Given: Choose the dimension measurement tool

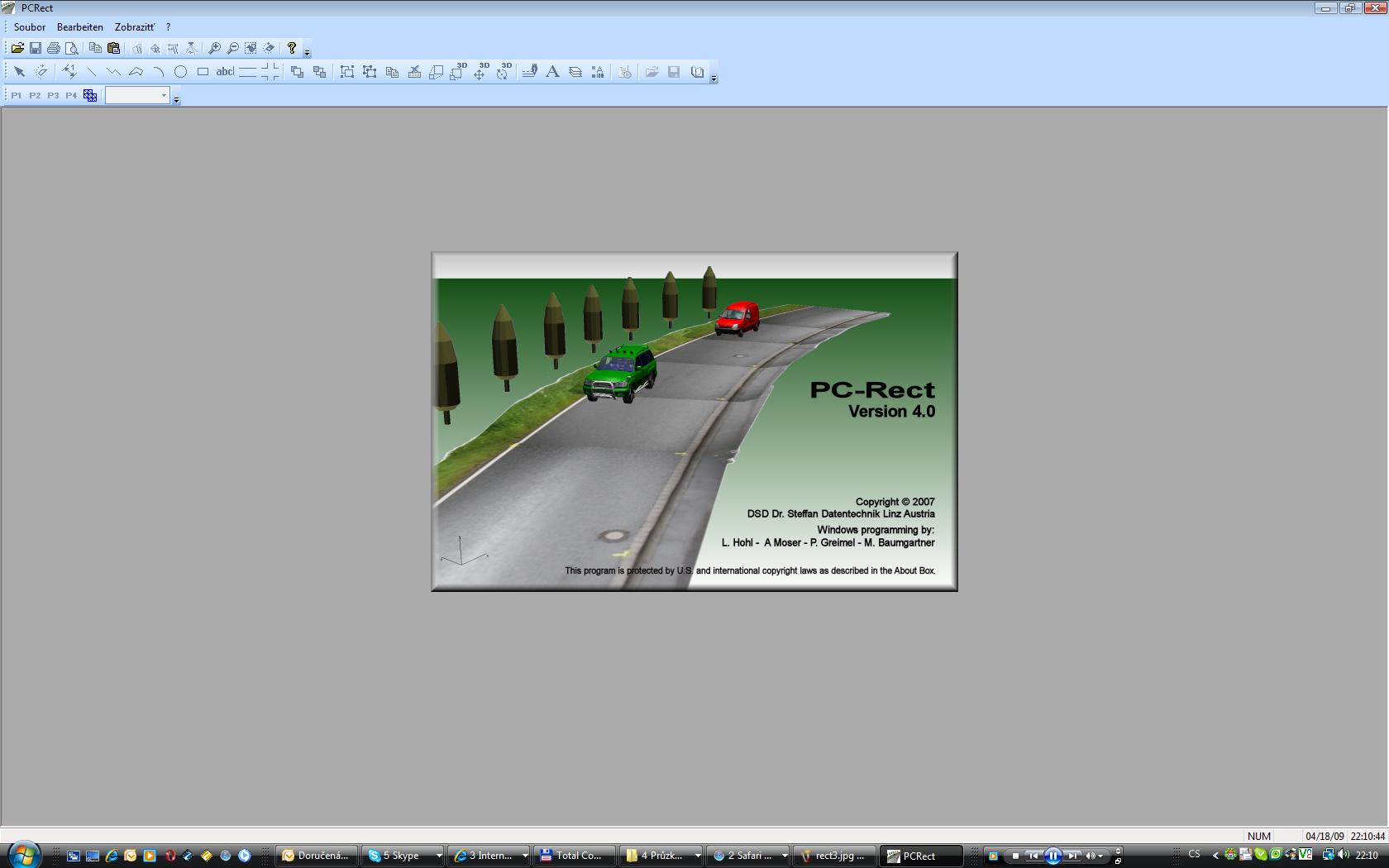Looking at the screenshot, I should click(x=69, y=72).
